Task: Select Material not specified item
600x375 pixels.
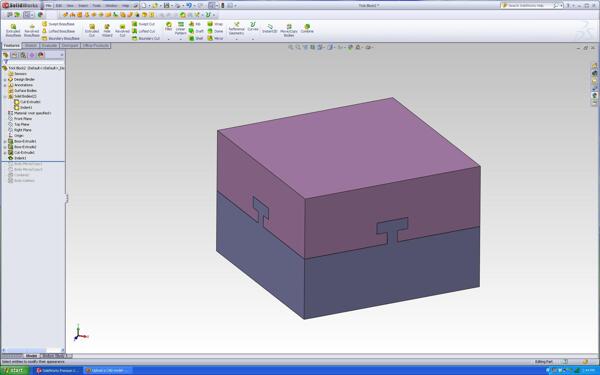Action: 30,113
